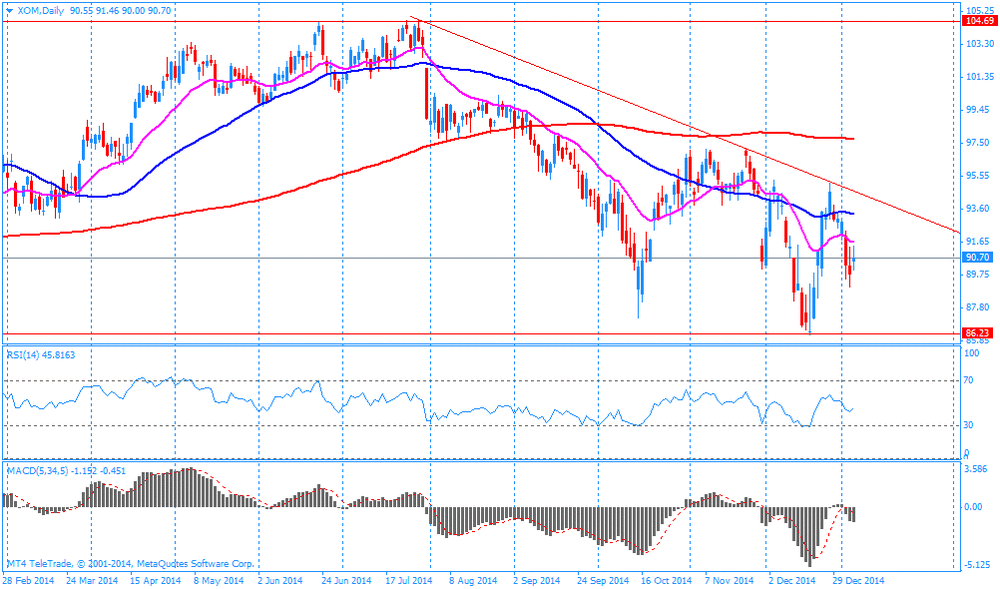Screen dimensions: 1000x589
Task: Select the MACD scale value 3.586
Action: pos(976,469)
